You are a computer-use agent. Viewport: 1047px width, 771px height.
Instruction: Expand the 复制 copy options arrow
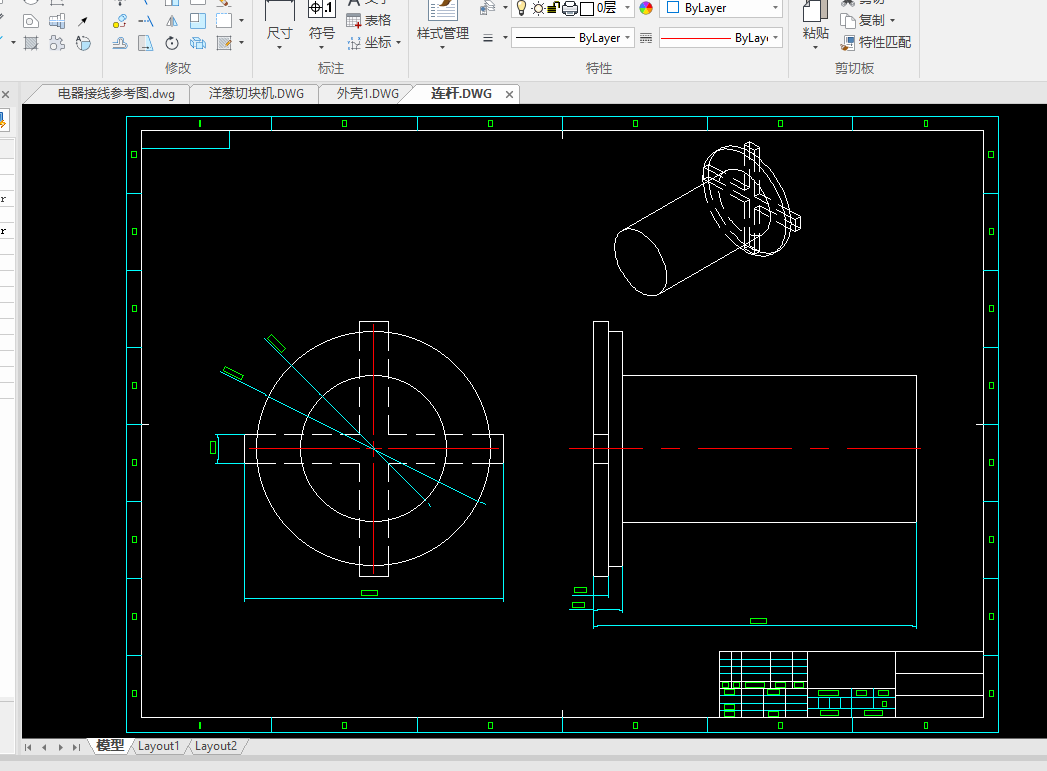(x=892, y=21)
